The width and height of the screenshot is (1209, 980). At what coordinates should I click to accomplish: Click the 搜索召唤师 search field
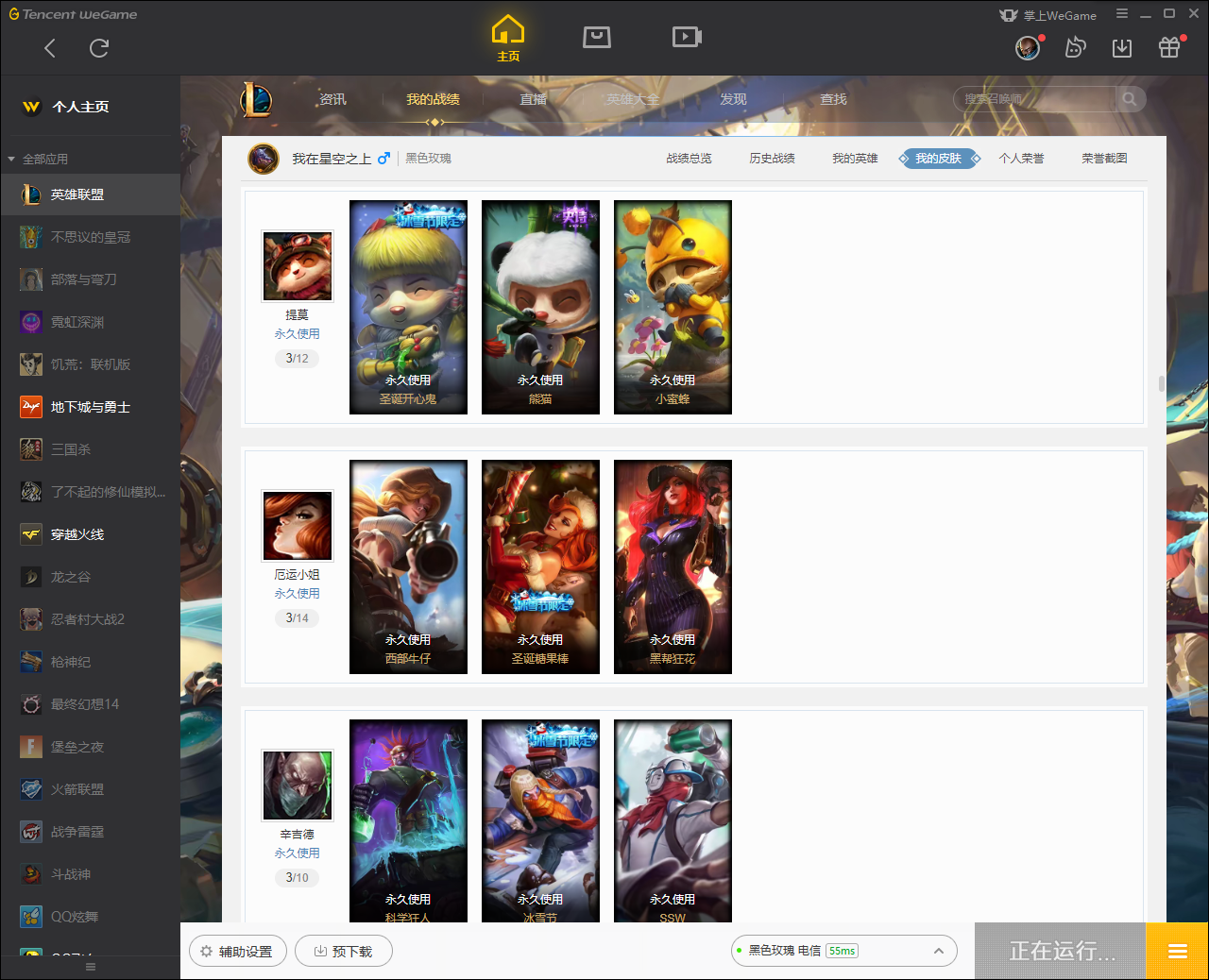point(1035,99)
